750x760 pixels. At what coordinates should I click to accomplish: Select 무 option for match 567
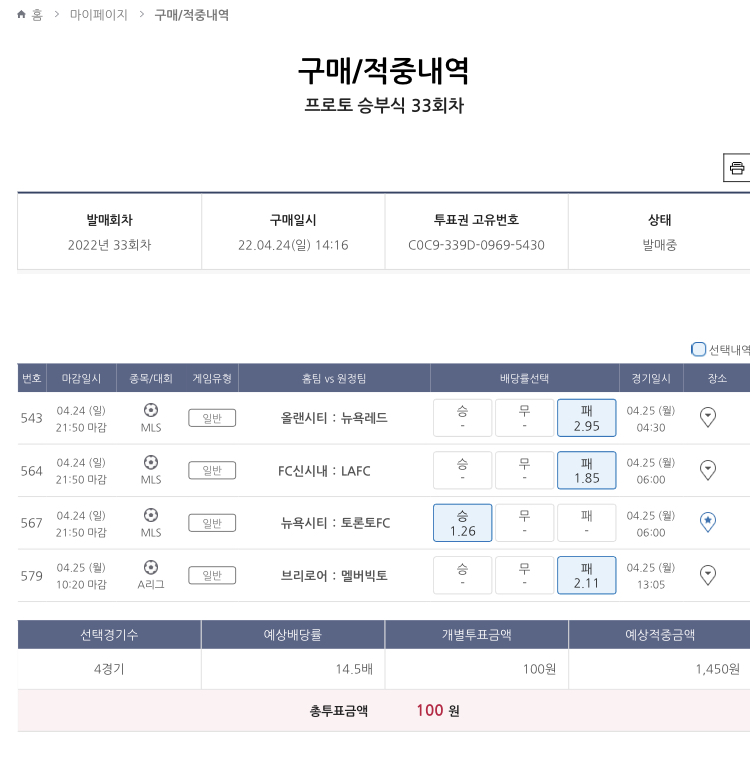[x=525, y=523]
